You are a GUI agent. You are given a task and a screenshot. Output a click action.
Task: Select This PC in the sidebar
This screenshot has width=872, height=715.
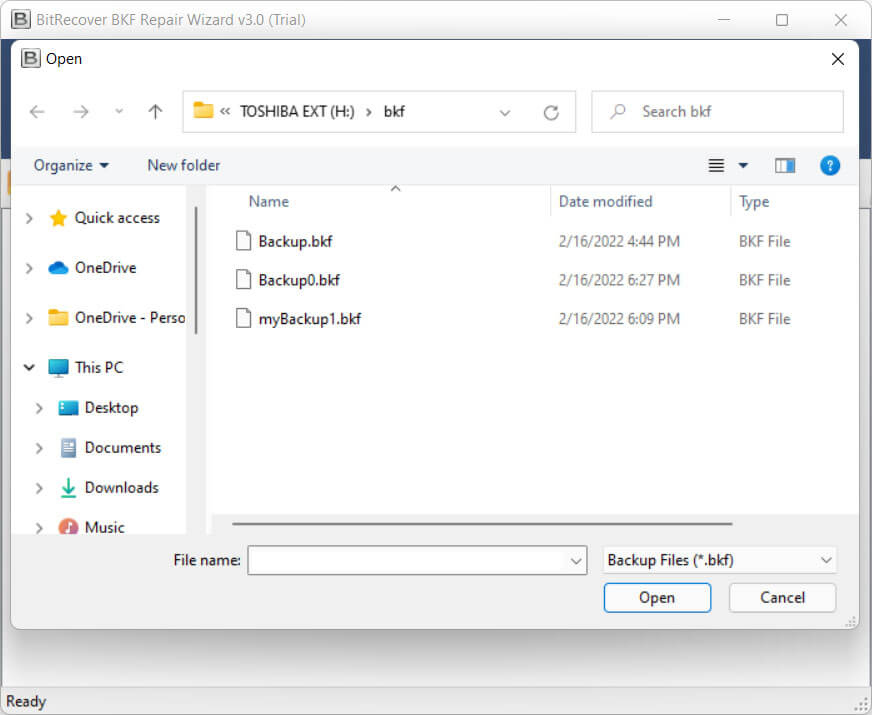tap(99, 368)
